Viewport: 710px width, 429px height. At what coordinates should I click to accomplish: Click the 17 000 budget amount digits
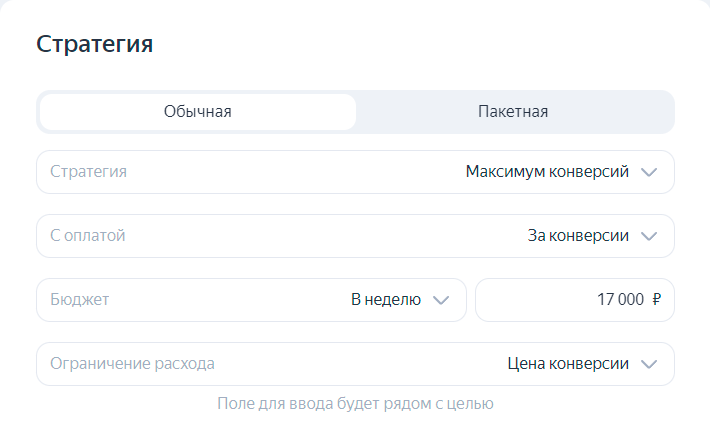click(621, 300)
